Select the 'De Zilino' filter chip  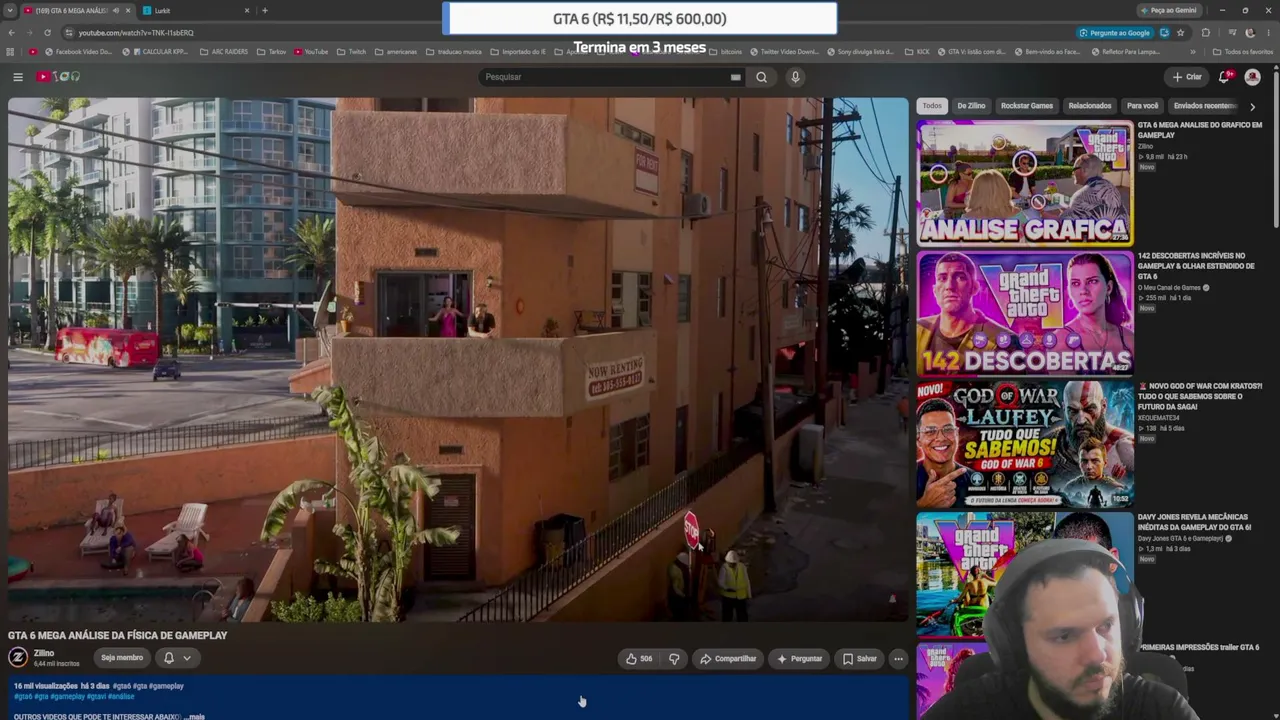[x=971, y=106]
